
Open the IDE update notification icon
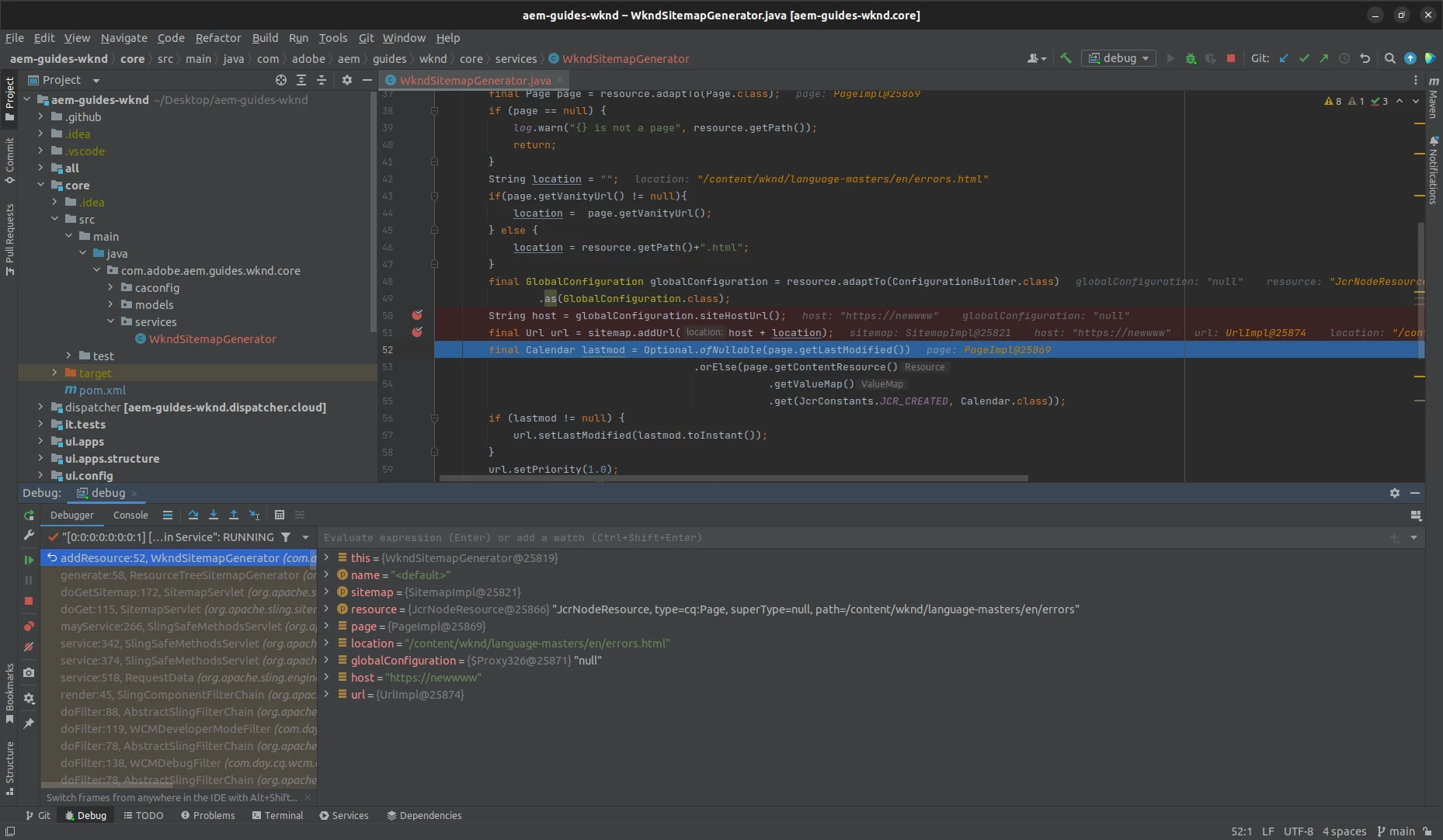pos(1410,58)
